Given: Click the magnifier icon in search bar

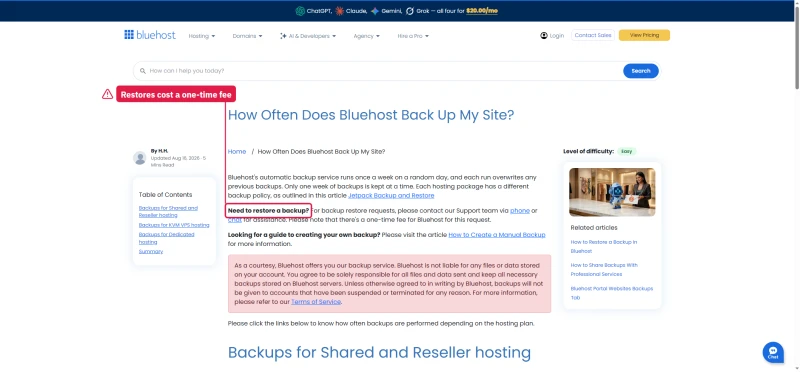Looking at the screenshot, I should 143,71.
